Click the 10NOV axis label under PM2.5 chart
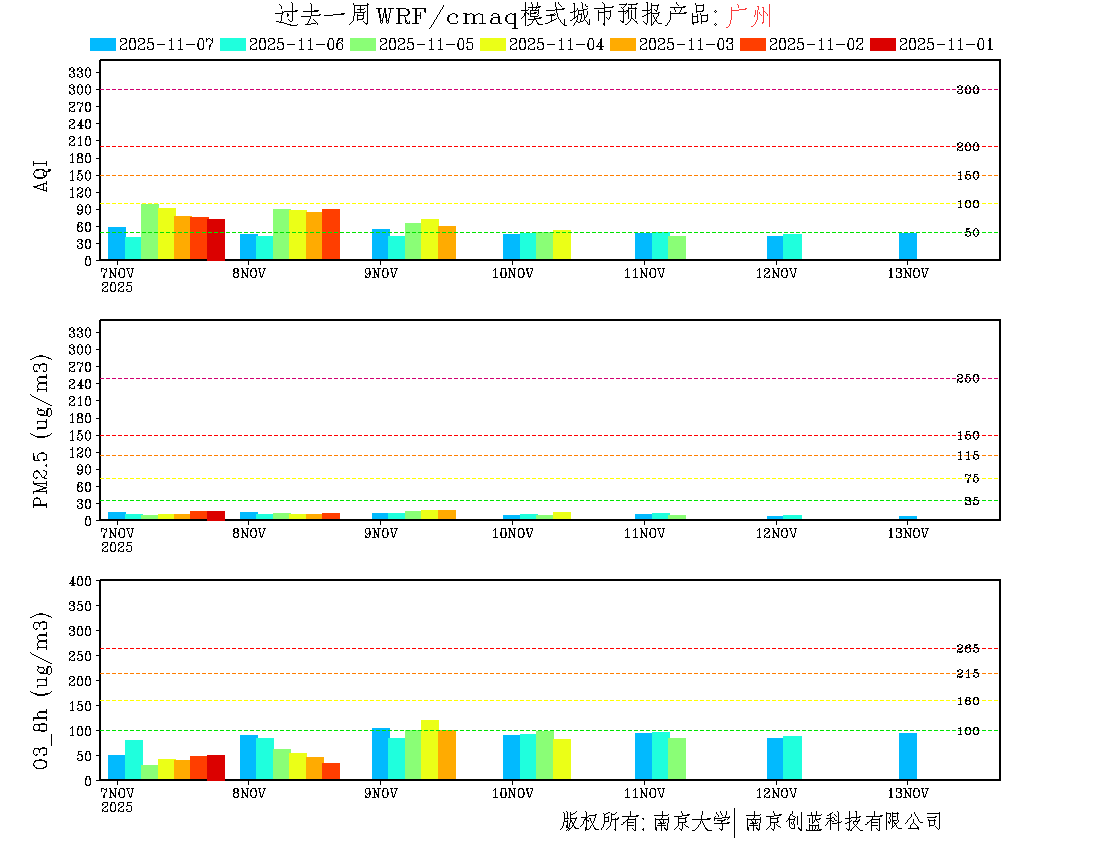 512,533
